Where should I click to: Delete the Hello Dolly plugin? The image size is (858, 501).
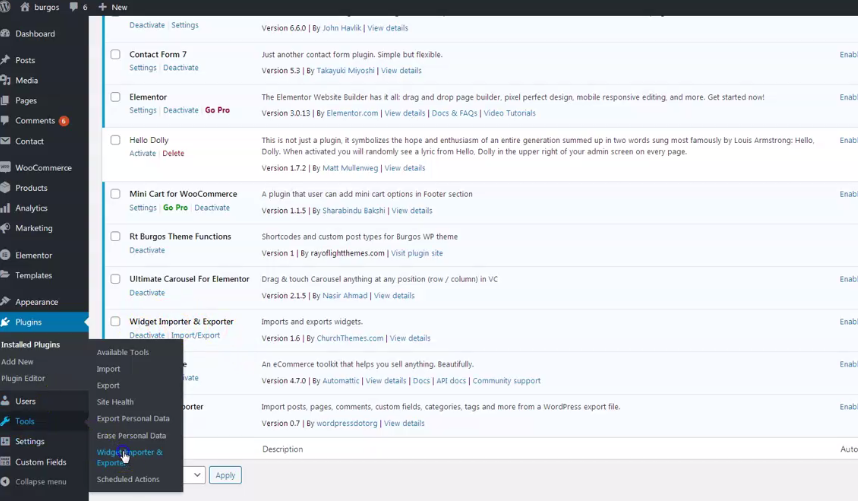(x=173, y=153)
